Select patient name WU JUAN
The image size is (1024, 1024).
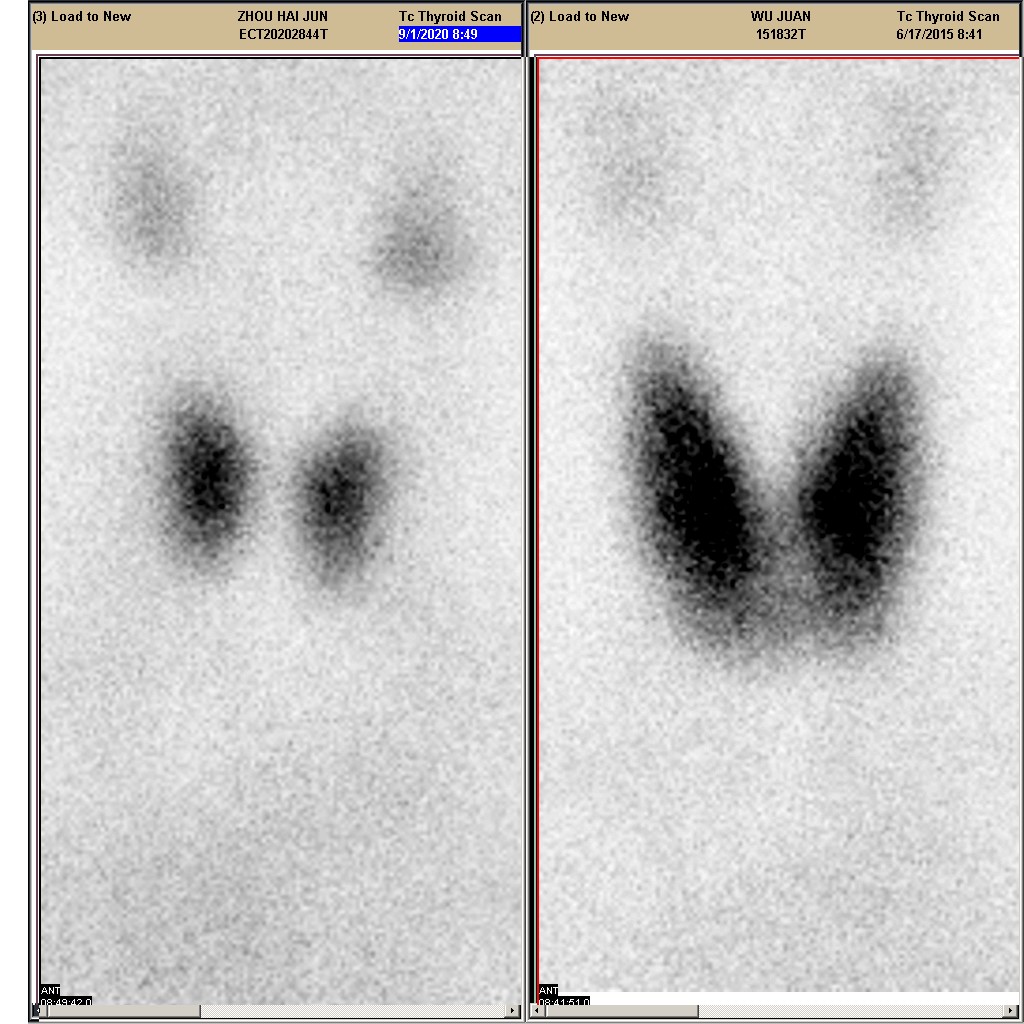781,16
